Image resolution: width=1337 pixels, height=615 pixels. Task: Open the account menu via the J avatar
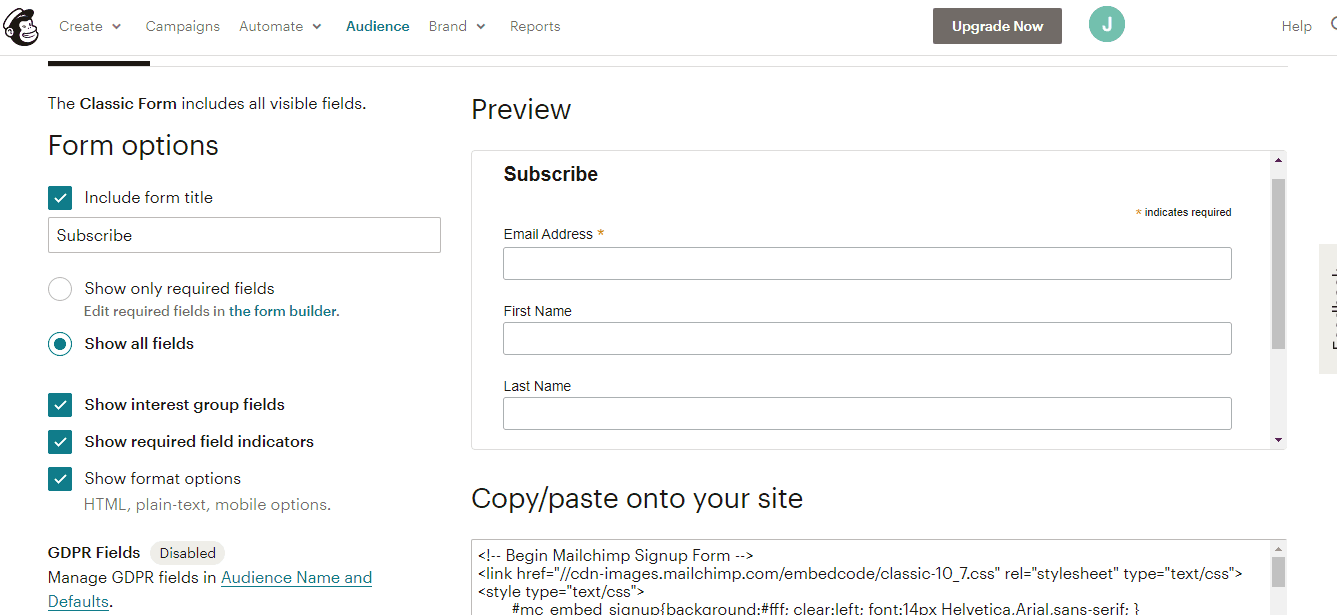1107,24
